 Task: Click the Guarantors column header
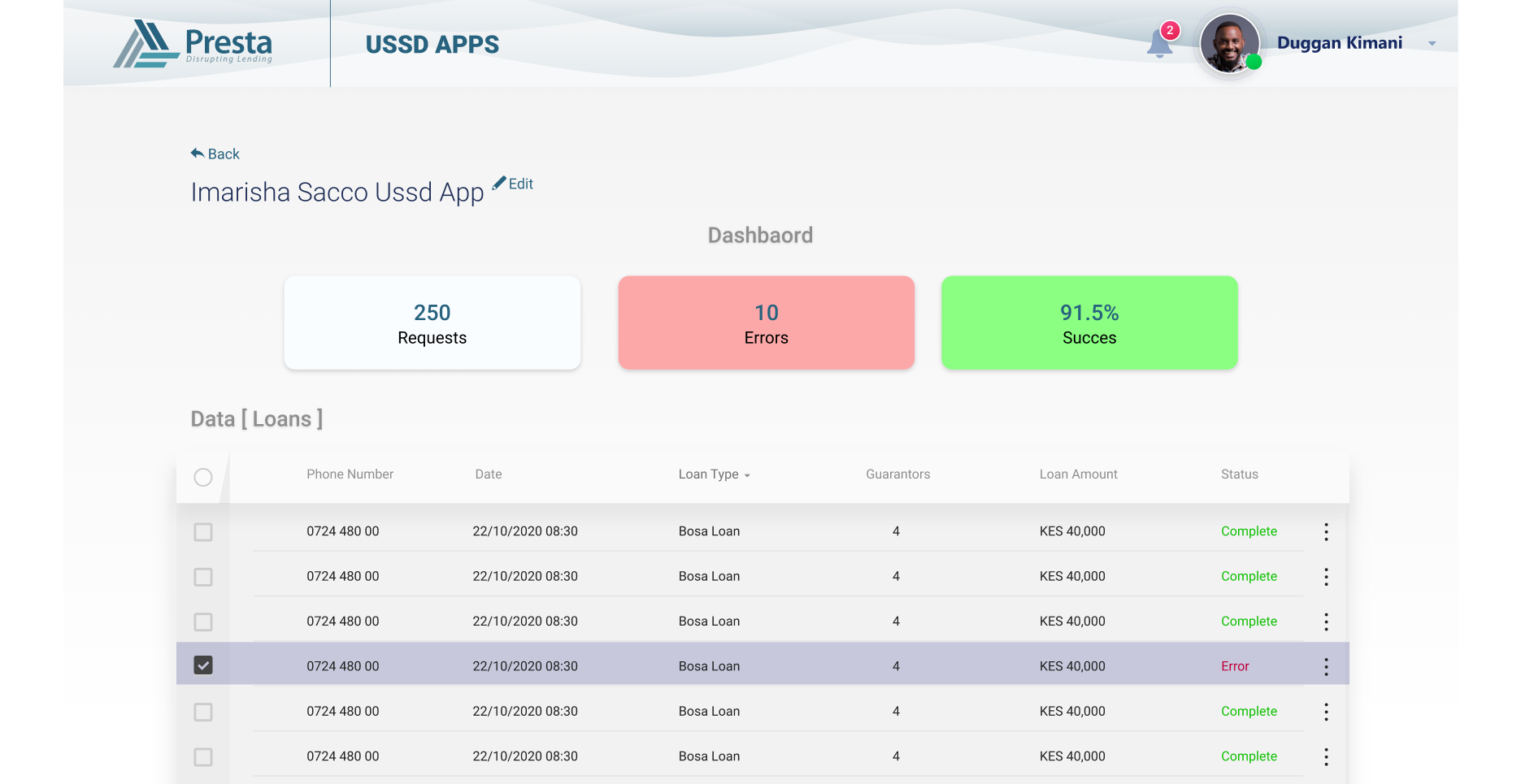tap(897, 474)
